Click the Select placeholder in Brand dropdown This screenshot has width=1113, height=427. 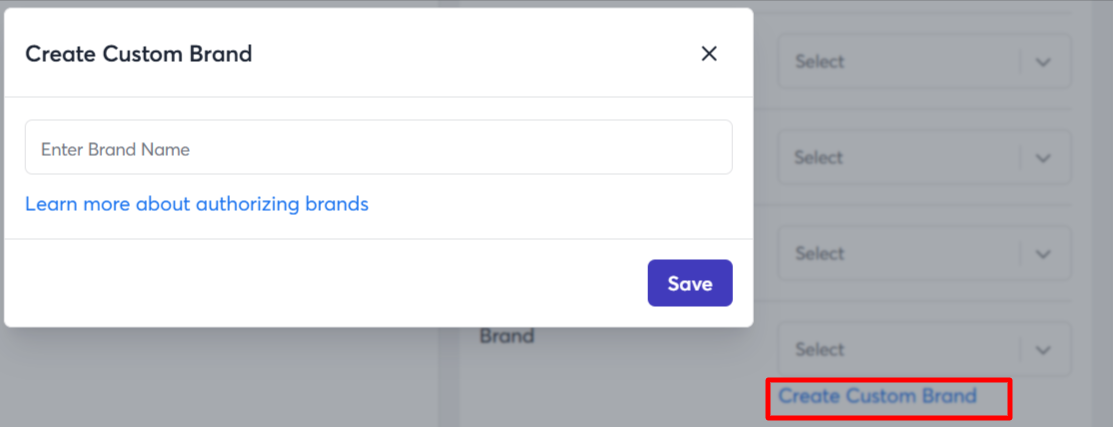tap(820, 350)
